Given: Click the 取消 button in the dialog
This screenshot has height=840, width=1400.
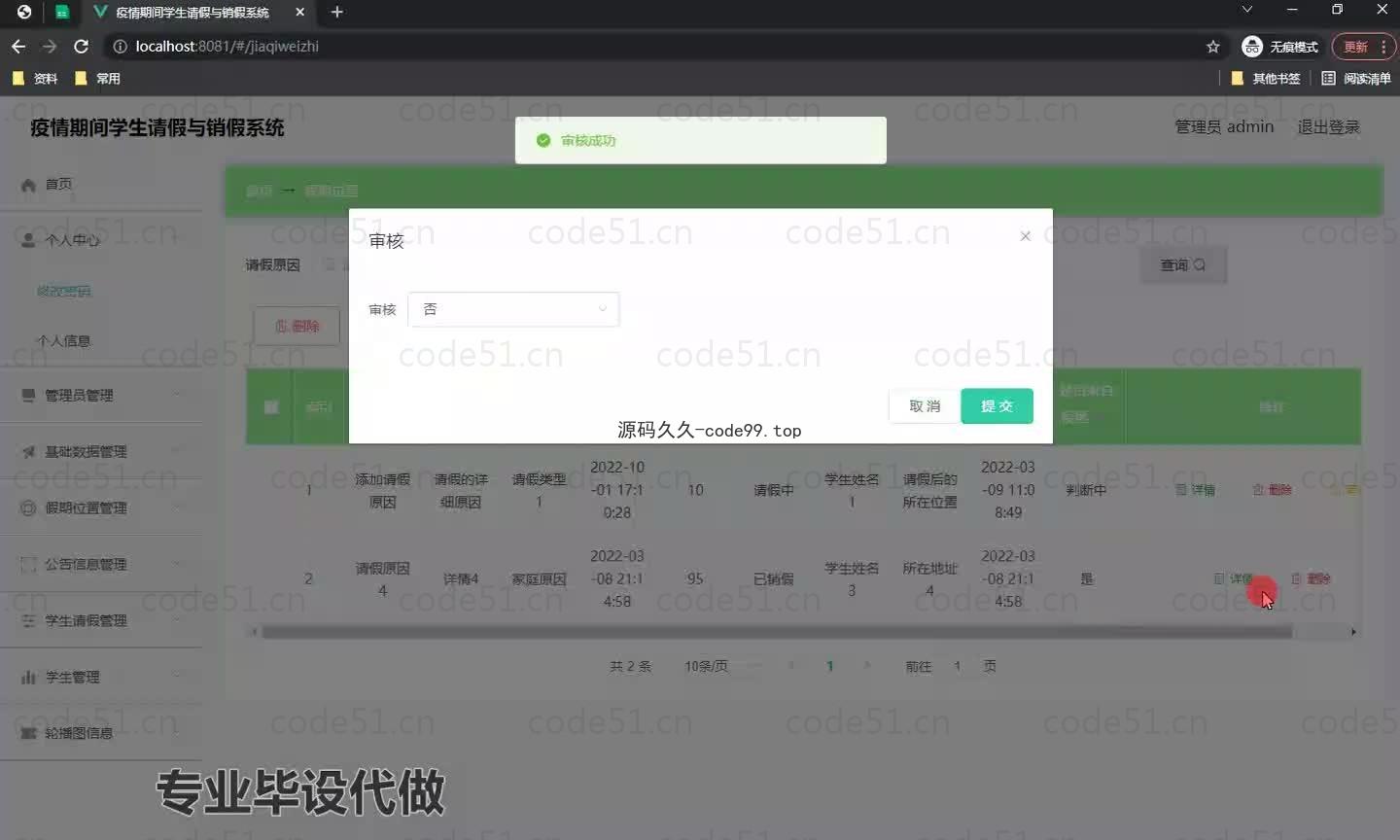Looking at the screenshot, I should pyautogui.click(x=925, y=406).
